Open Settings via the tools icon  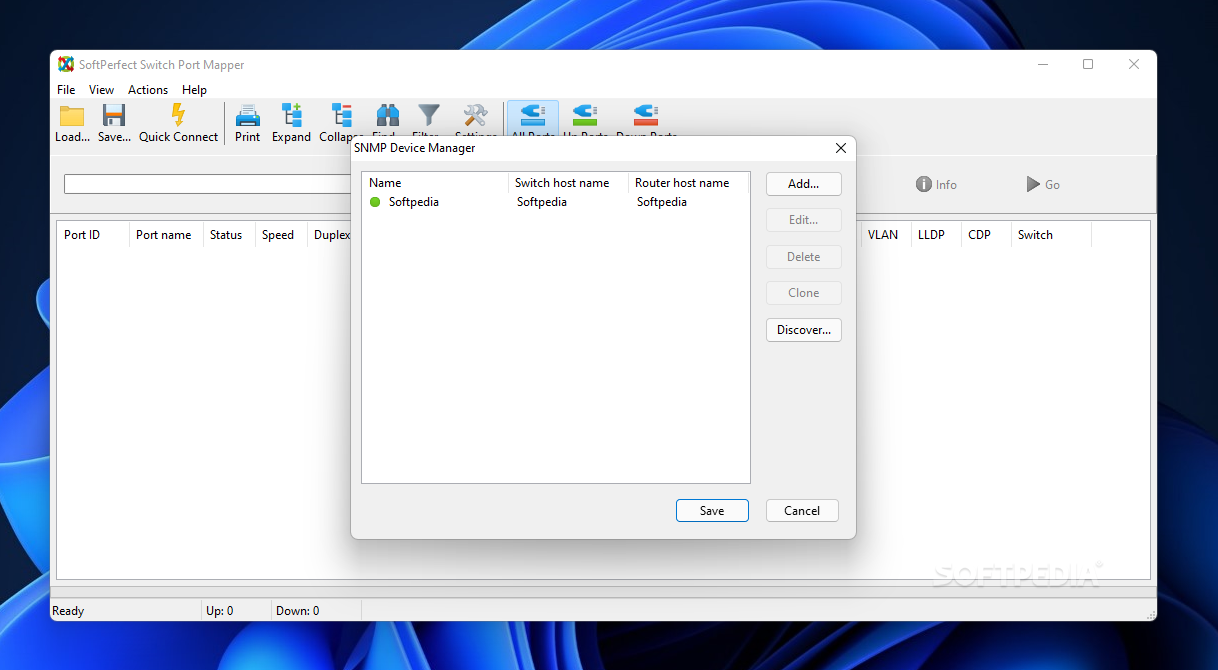point(475,115)
